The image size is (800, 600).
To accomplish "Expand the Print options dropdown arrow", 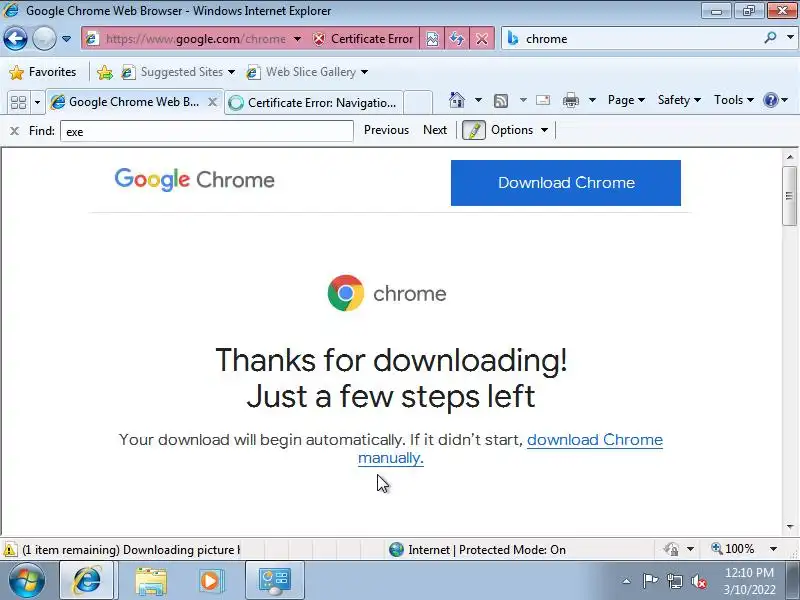I will pyautogui.click(x=592, y=100).
